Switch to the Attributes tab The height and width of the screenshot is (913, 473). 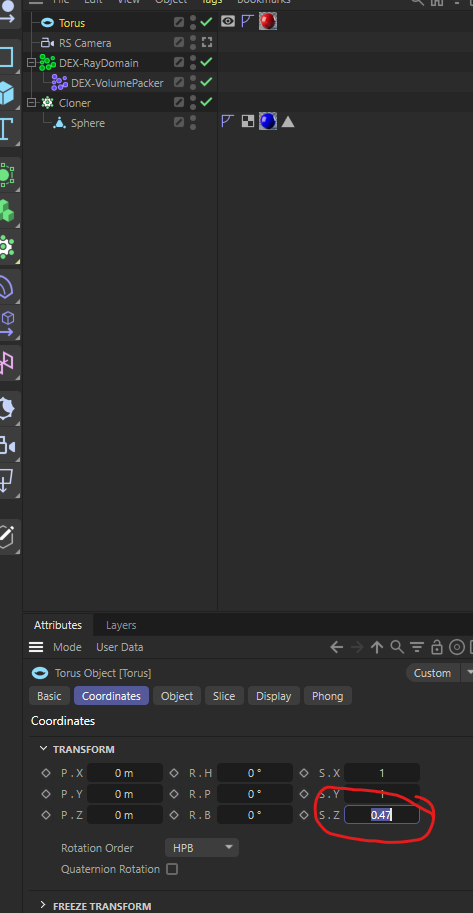point(58,625)
